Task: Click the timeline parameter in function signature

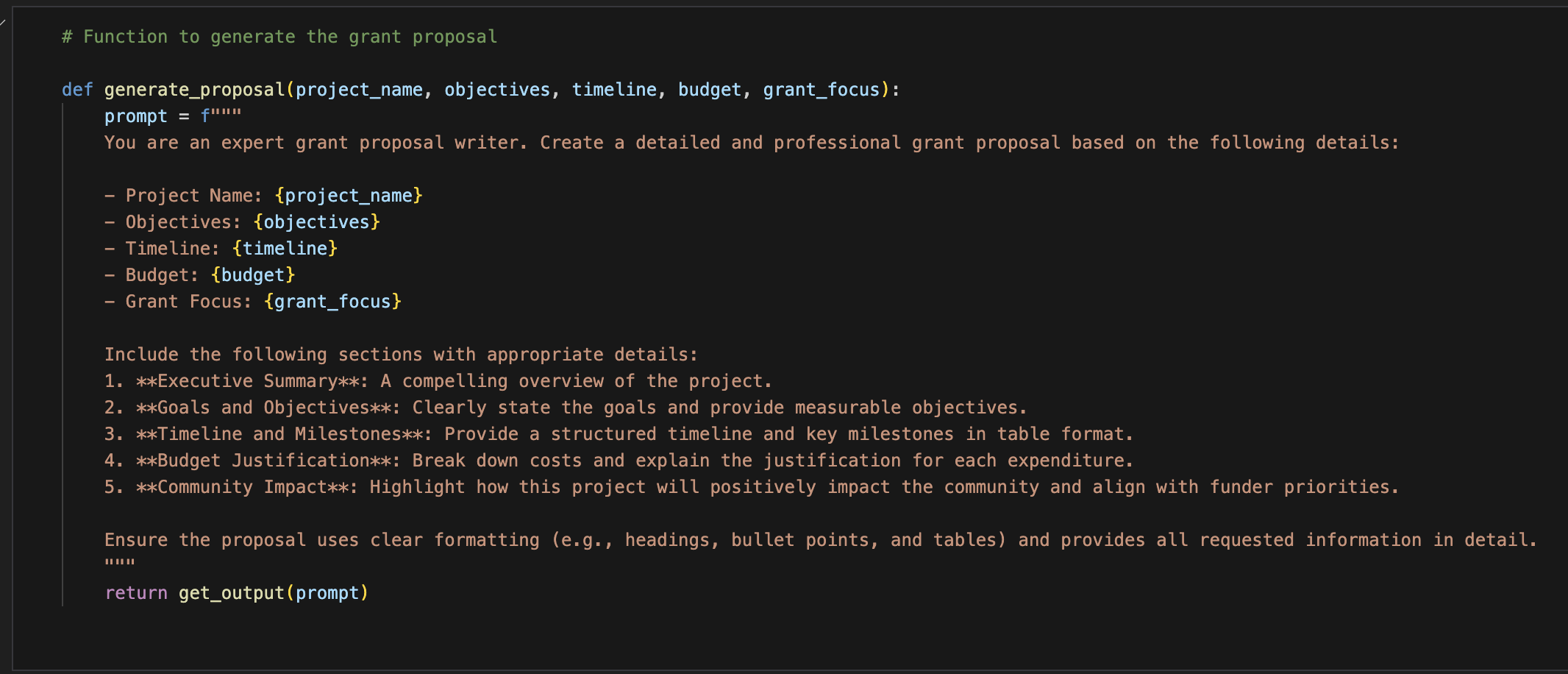Action: (x=614, y=90)
